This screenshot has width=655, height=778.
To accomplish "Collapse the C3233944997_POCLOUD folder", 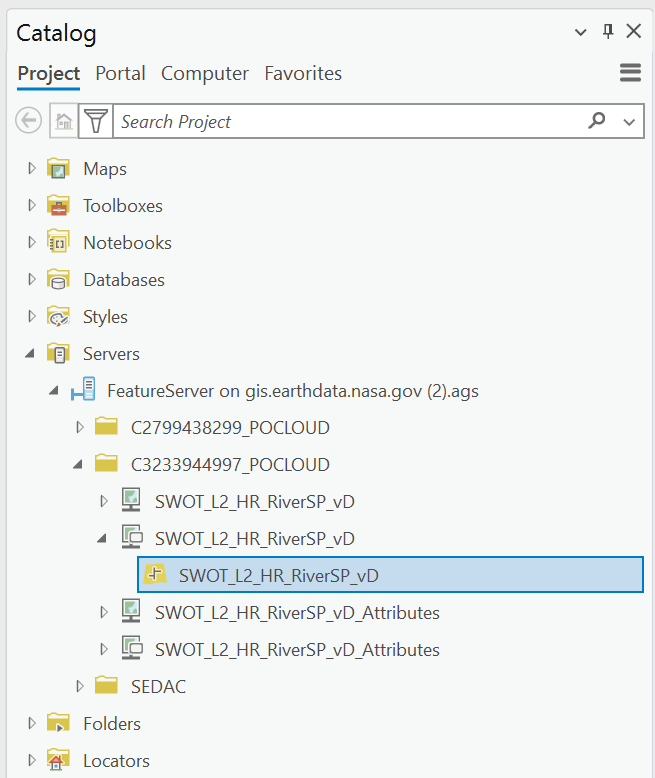I will tap(78, 465).
